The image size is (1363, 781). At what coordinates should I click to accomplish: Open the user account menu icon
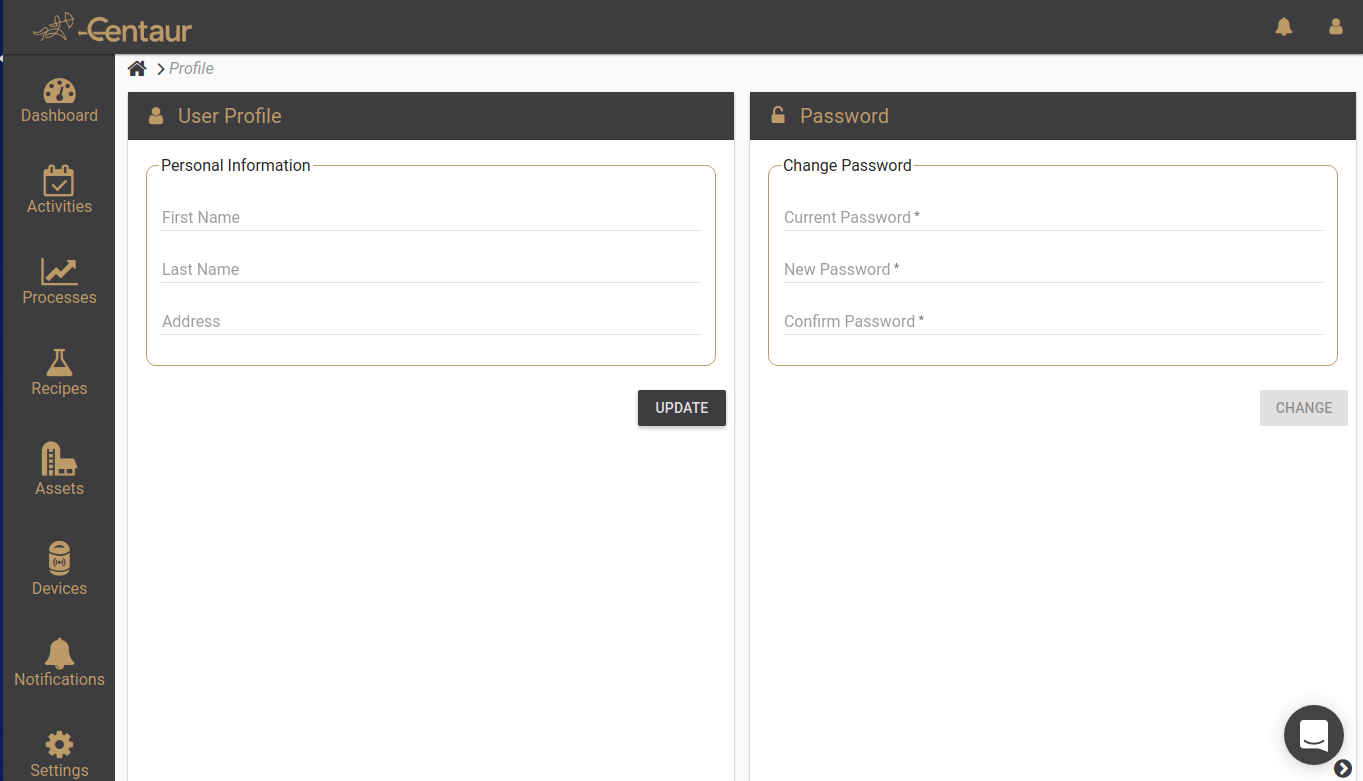tap(1335, 27)
